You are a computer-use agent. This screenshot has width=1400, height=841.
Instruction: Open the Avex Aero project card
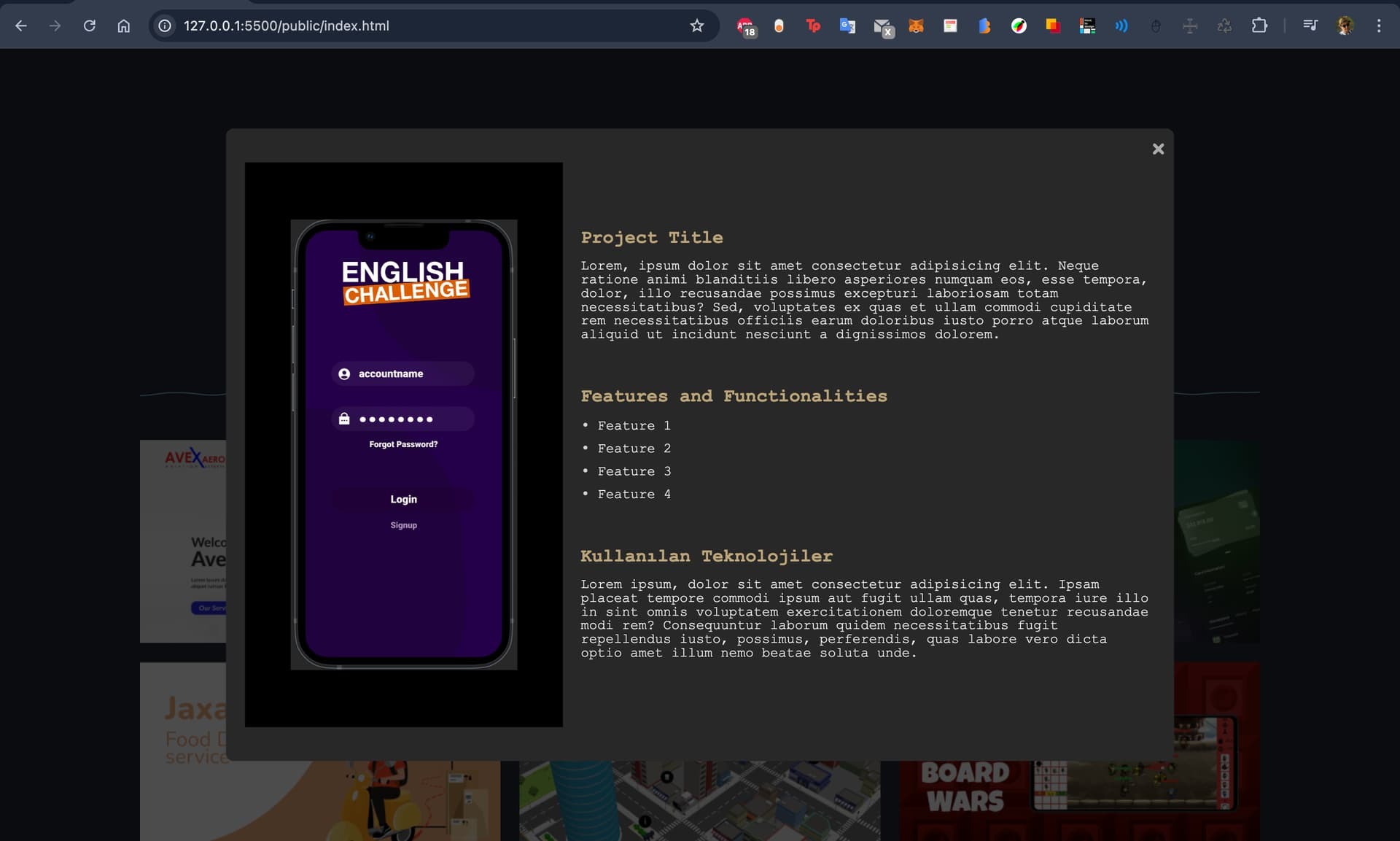[182, 541]
